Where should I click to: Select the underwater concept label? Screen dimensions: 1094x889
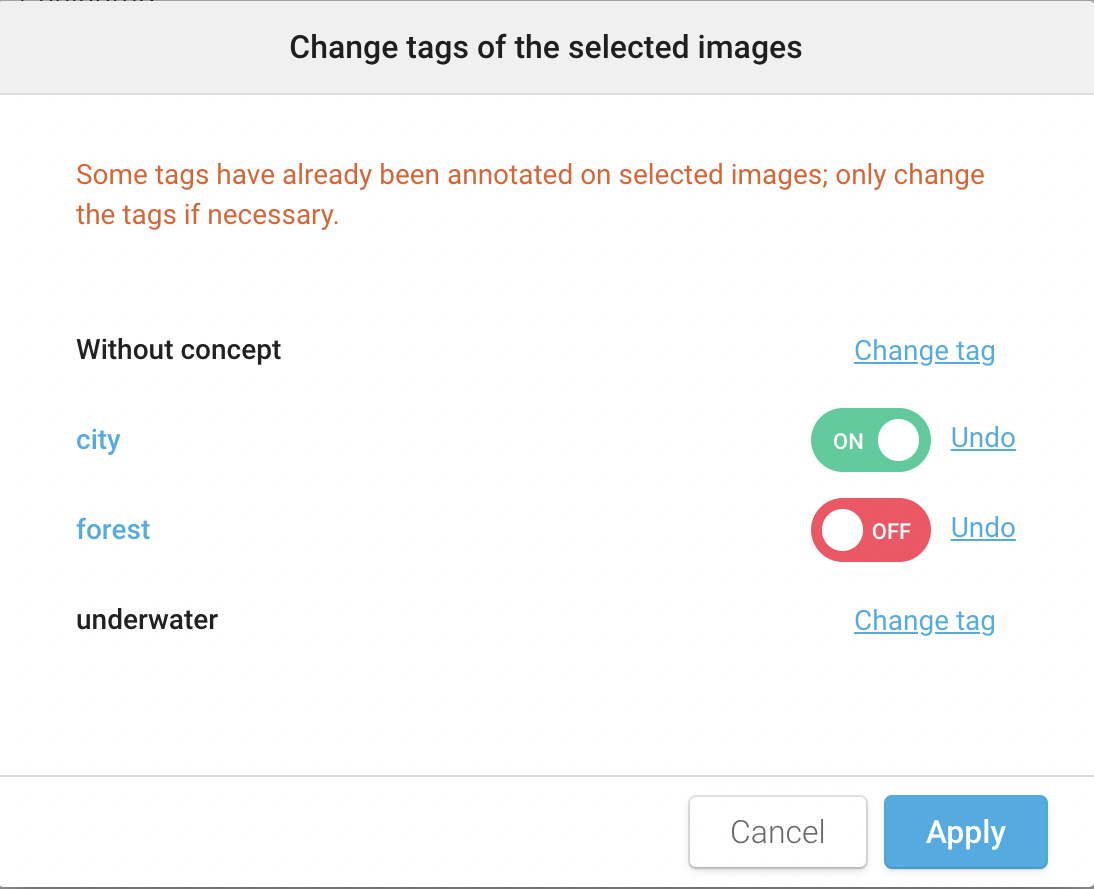(x=147, y=620)
